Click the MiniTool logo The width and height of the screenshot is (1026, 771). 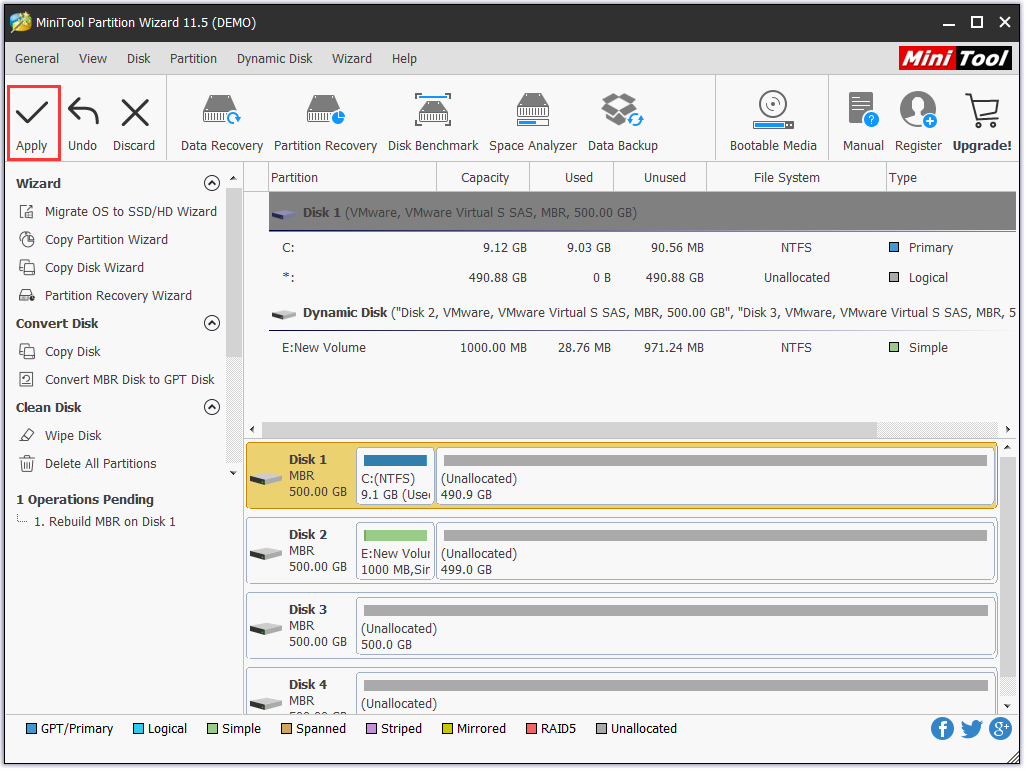955,58
